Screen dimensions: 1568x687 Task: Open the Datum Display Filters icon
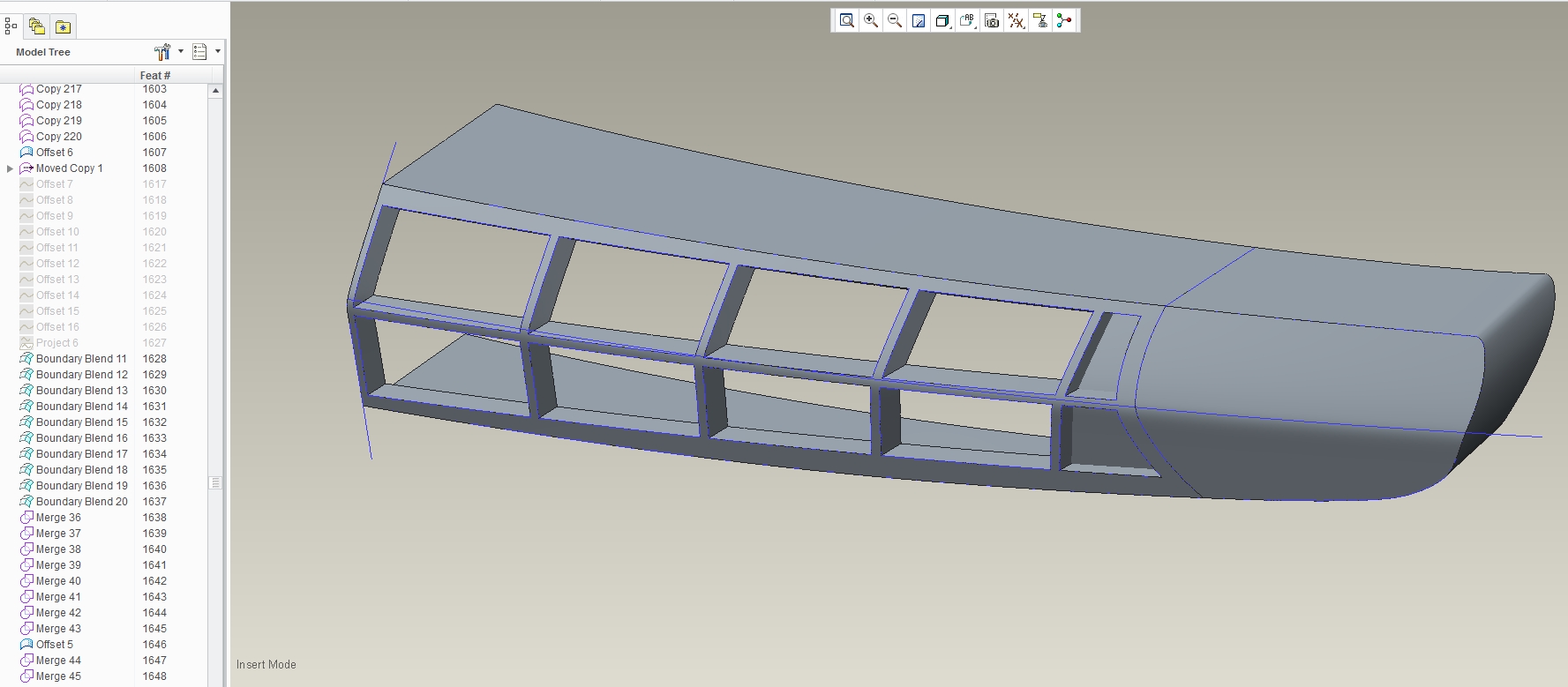pyautogui.click(x=1017, y=20)
